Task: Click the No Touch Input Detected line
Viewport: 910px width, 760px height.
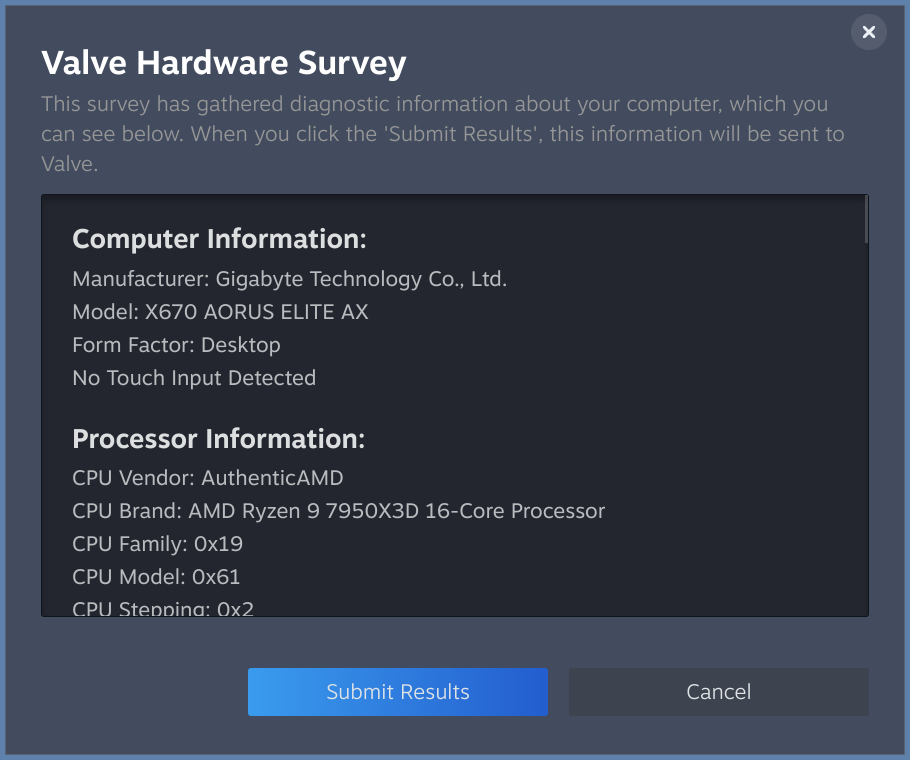Action: [x=194, y=378]
